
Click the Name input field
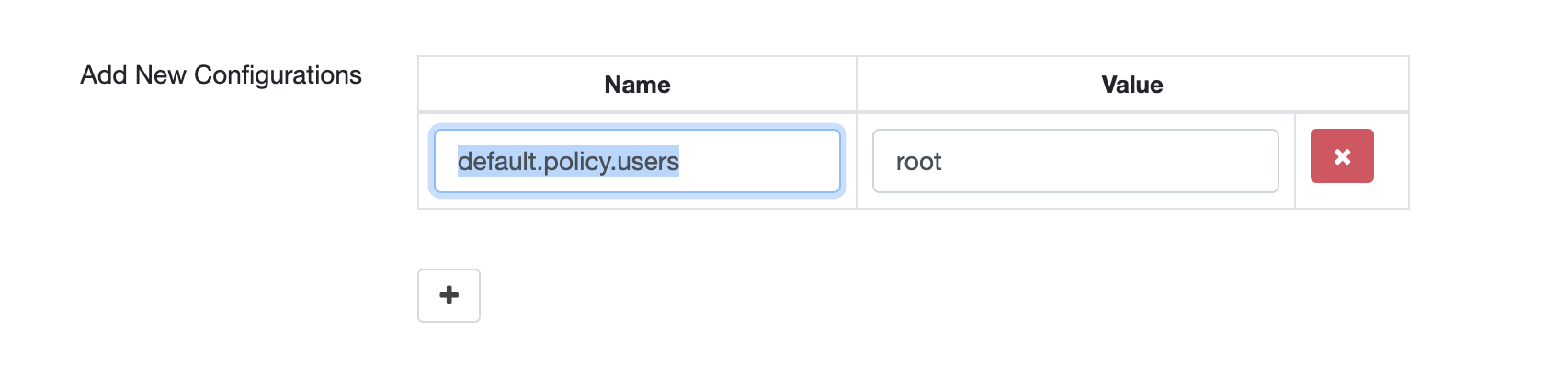[x=637, y=161]
